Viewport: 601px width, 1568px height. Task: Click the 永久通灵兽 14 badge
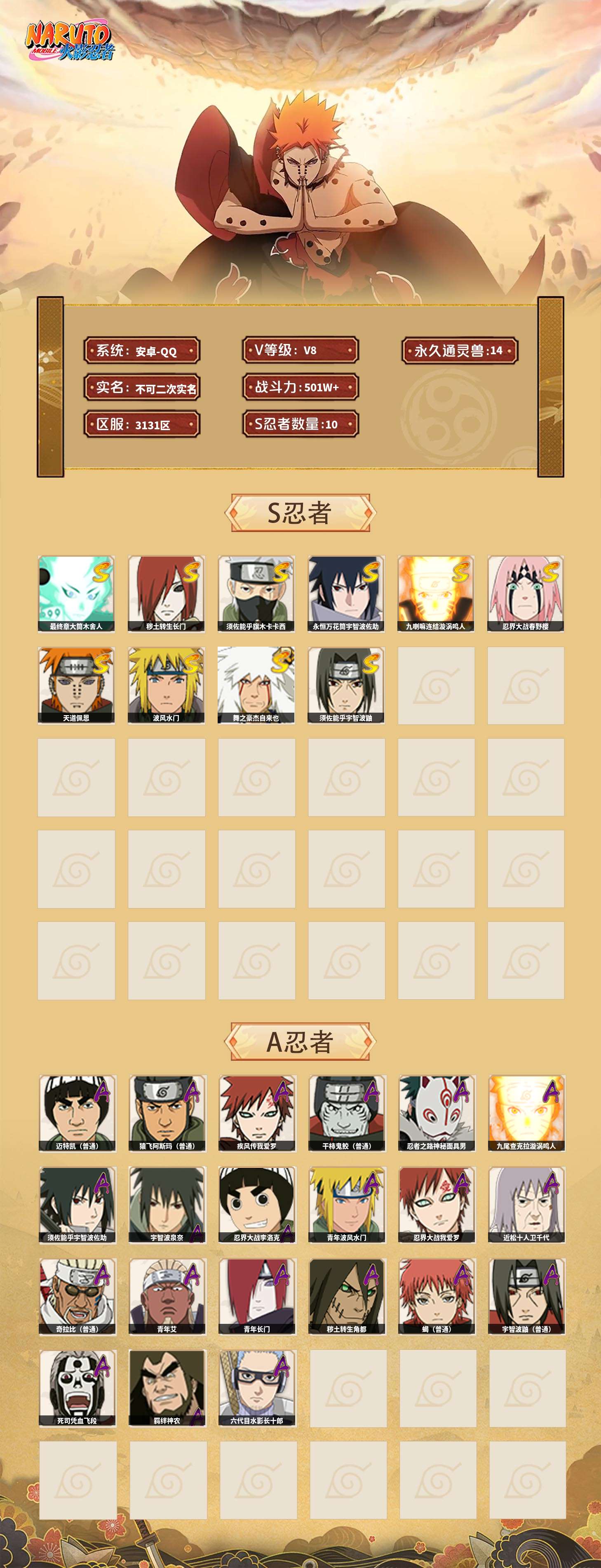tap(460, 351)
